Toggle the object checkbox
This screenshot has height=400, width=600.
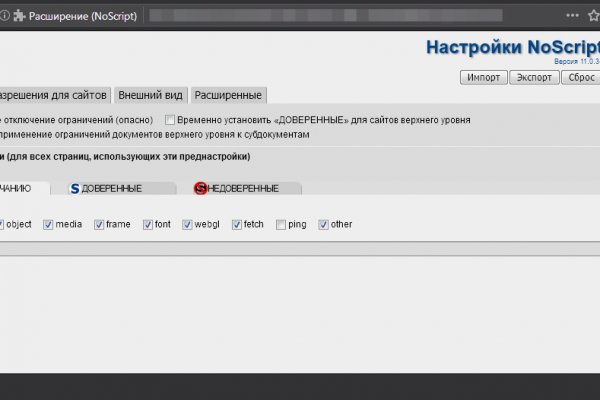point(1,224)
